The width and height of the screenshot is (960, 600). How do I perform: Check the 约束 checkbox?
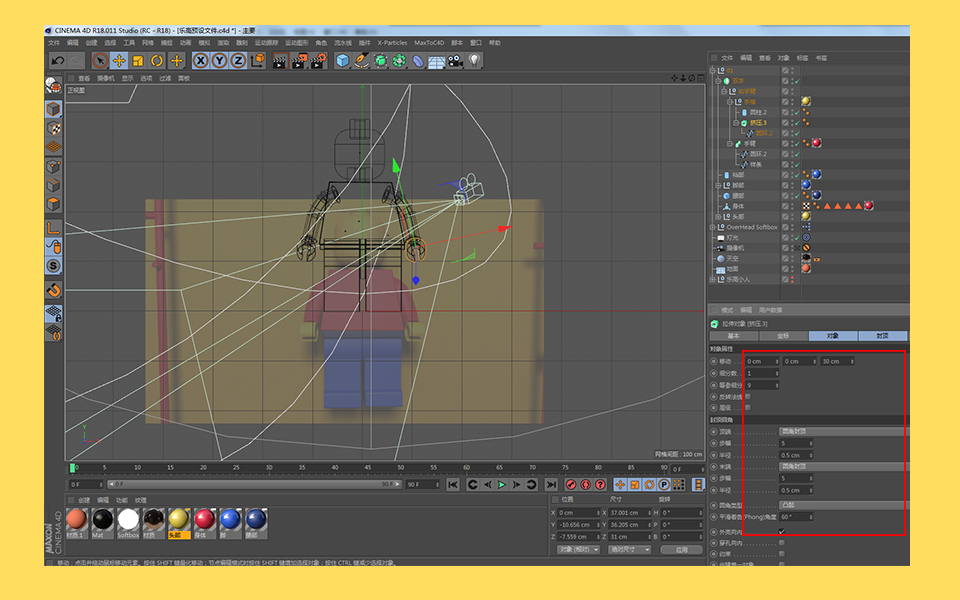click(782, 553)
